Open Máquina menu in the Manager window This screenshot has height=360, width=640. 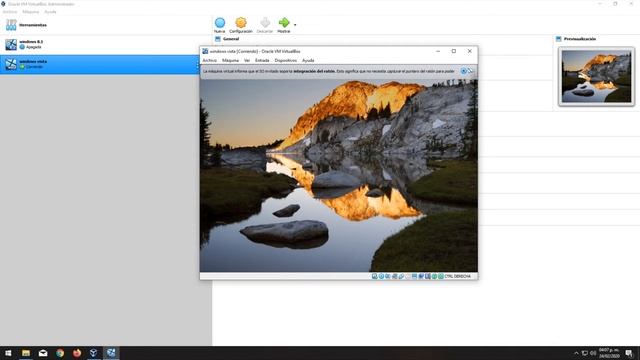click(31, 12)
